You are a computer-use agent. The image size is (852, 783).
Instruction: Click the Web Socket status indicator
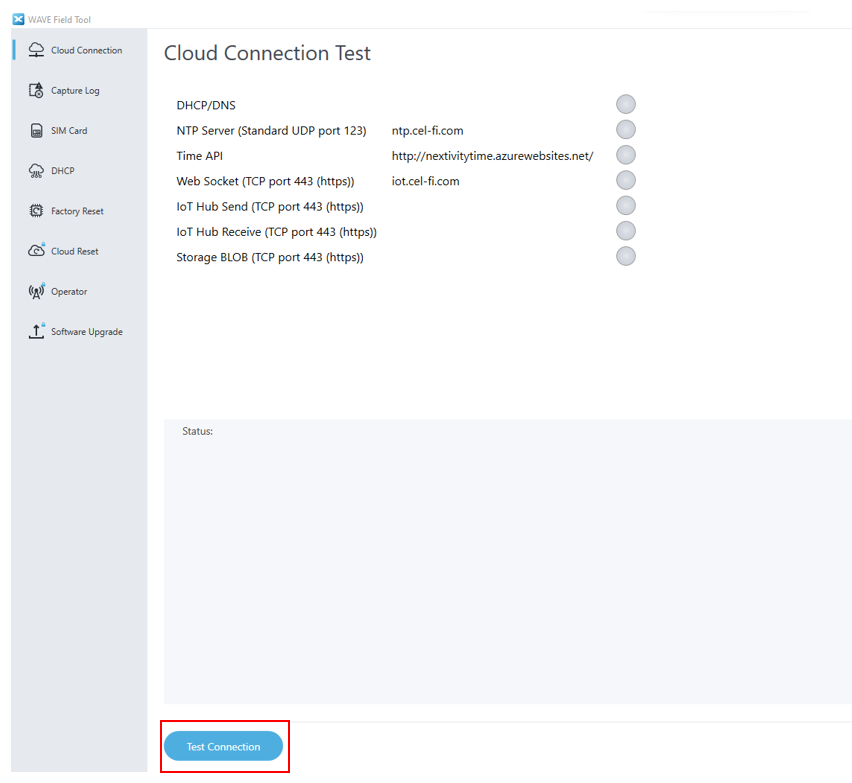tap(626, 180)
